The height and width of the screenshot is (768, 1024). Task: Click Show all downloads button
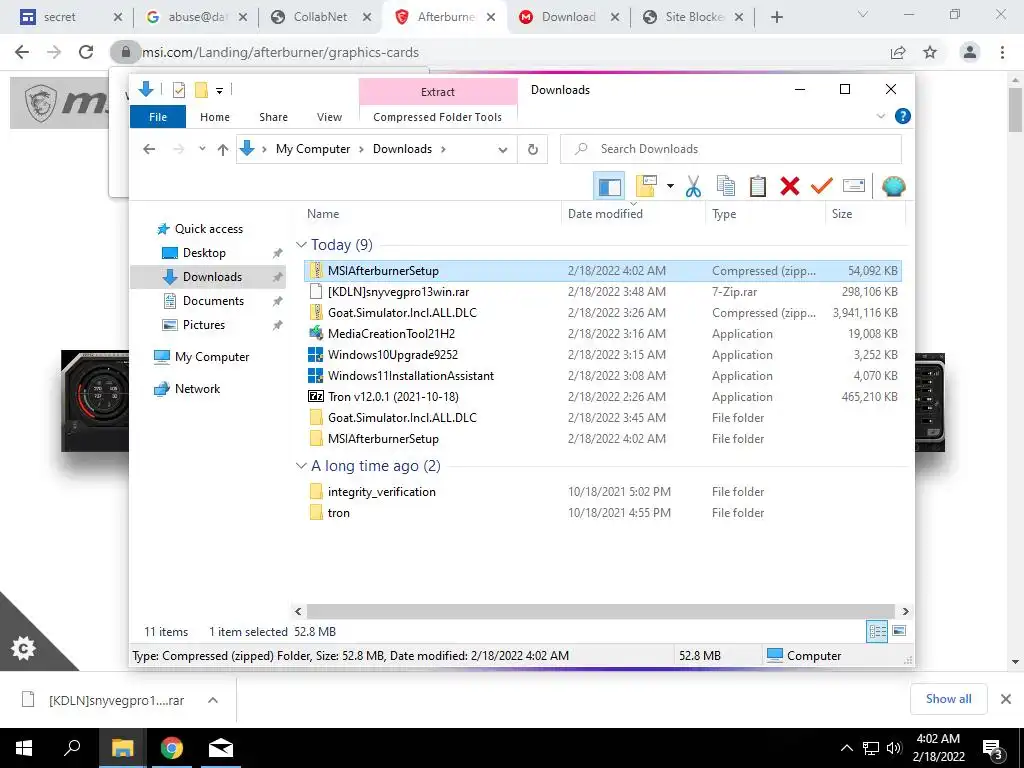click(948, 699)
